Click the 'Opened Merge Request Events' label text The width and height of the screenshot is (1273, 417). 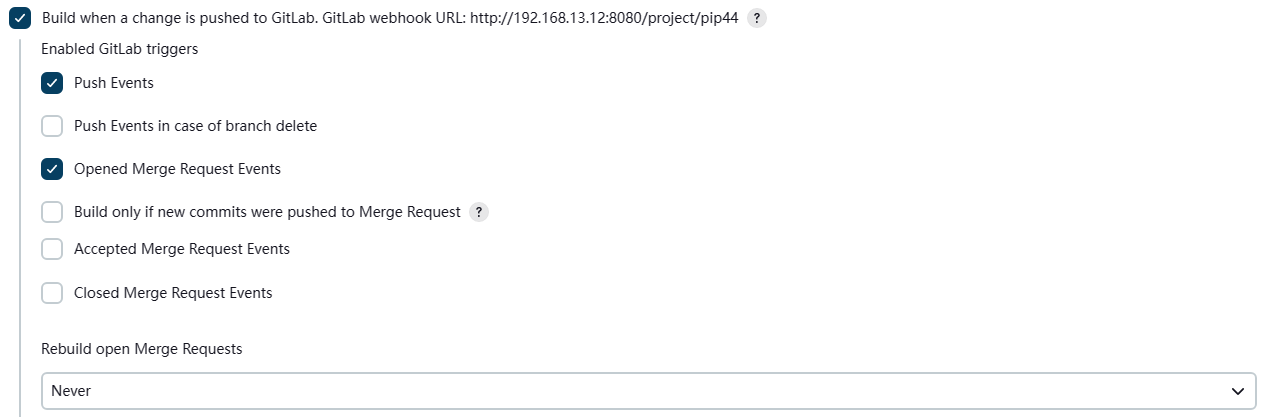pos(177,169)
